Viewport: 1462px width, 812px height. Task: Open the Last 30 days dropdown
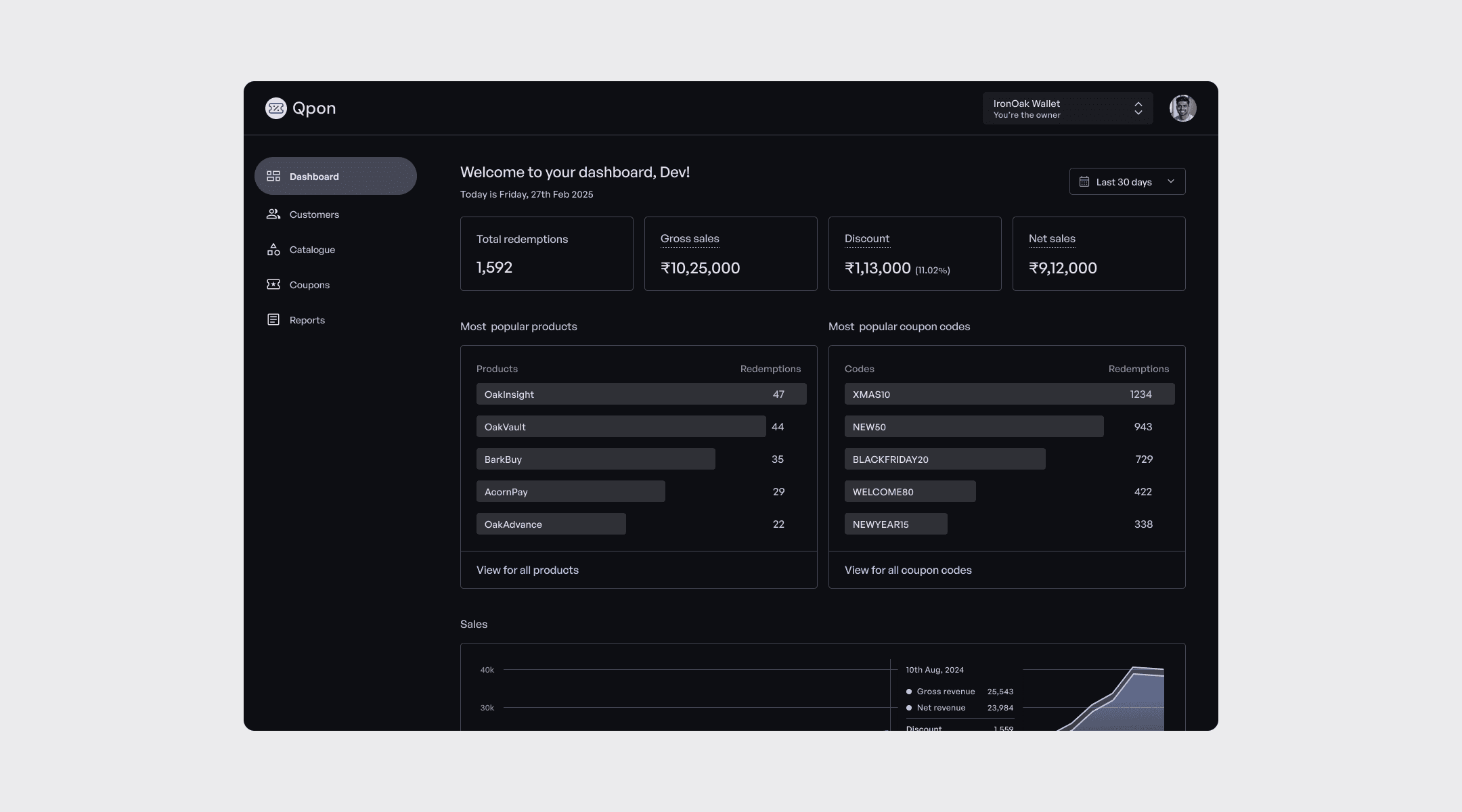coord(1128,181)
